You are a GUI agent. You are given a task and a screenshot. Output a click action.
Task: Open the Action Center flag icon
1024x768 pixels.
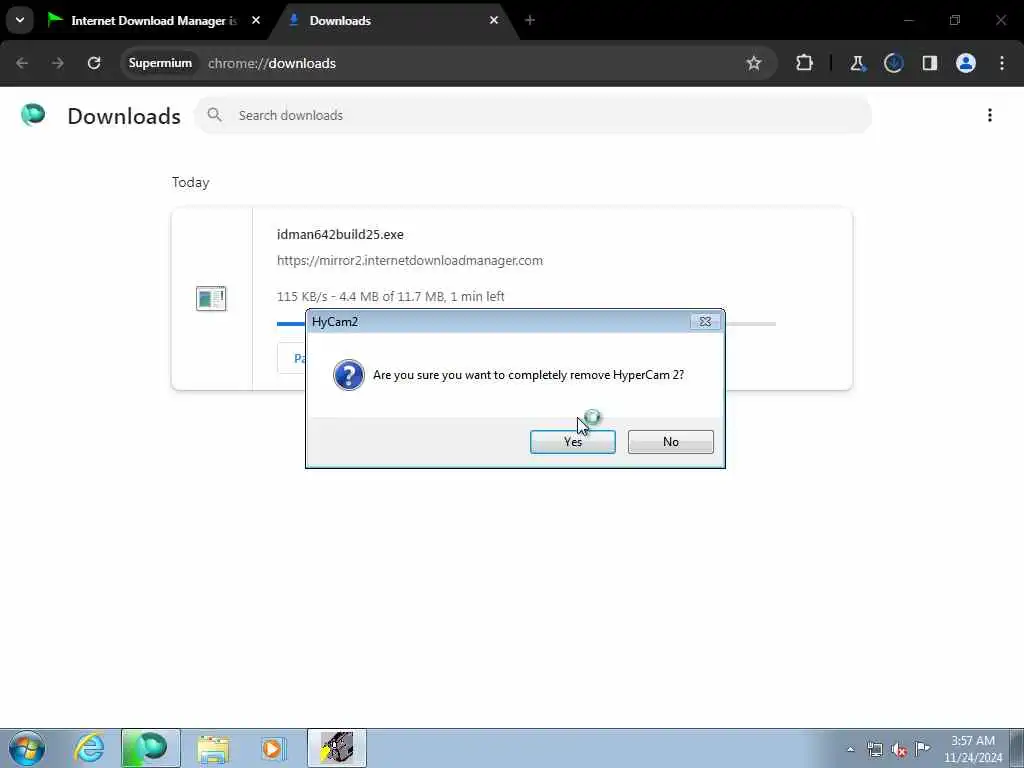(922, 749)
